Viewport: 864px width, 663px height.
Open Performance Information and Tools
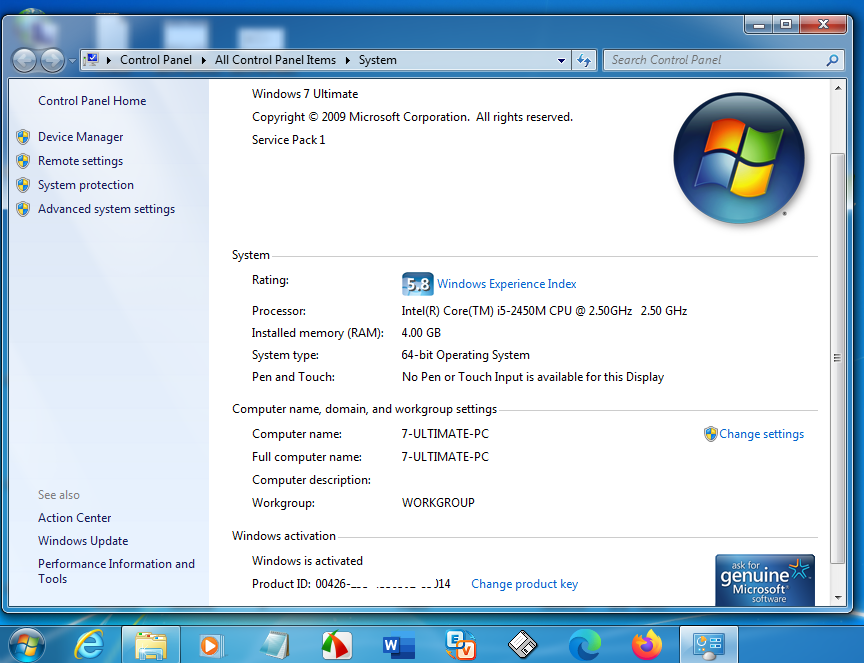tap(116, 571)
